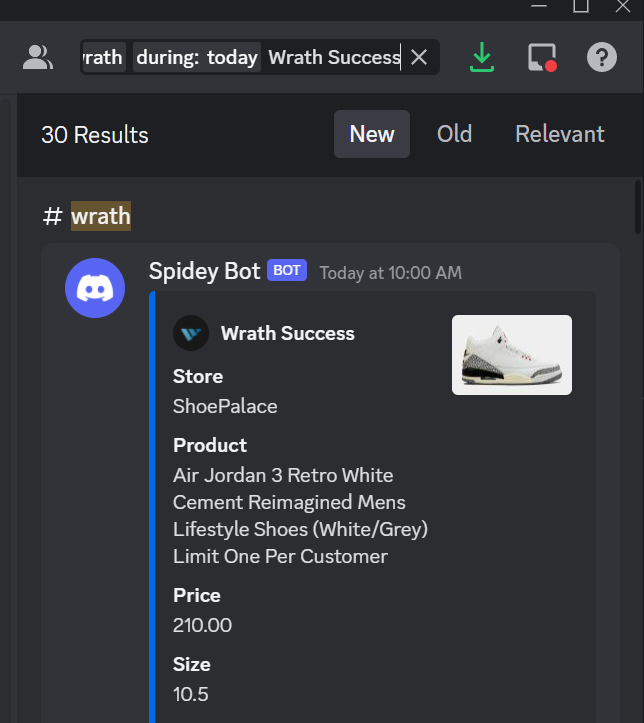Click the 'Size' field label
This screenshot has width=644, height=723.
192,664
